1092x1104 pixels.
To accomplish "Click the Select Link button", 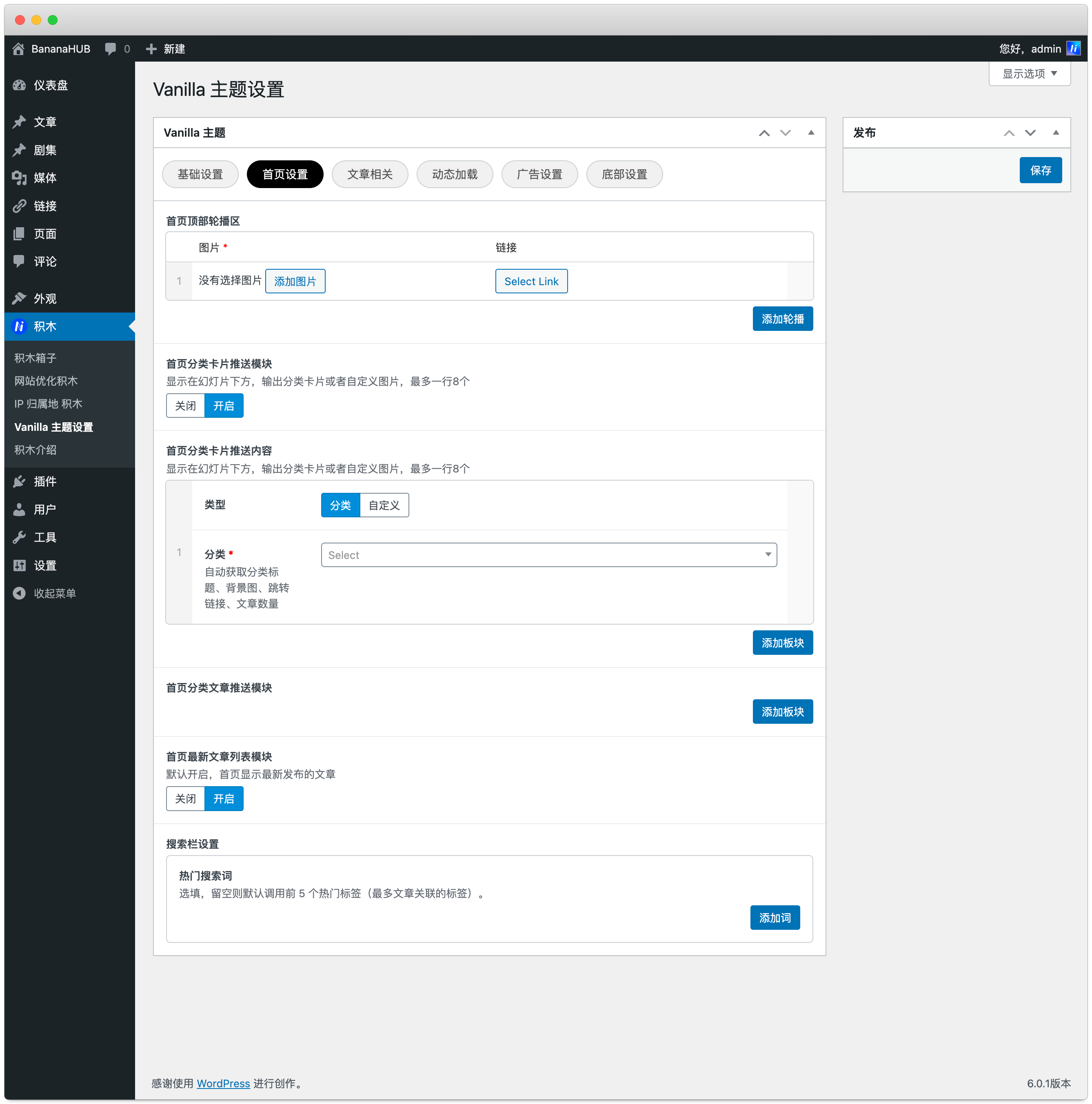I will [x=531, y=281].
